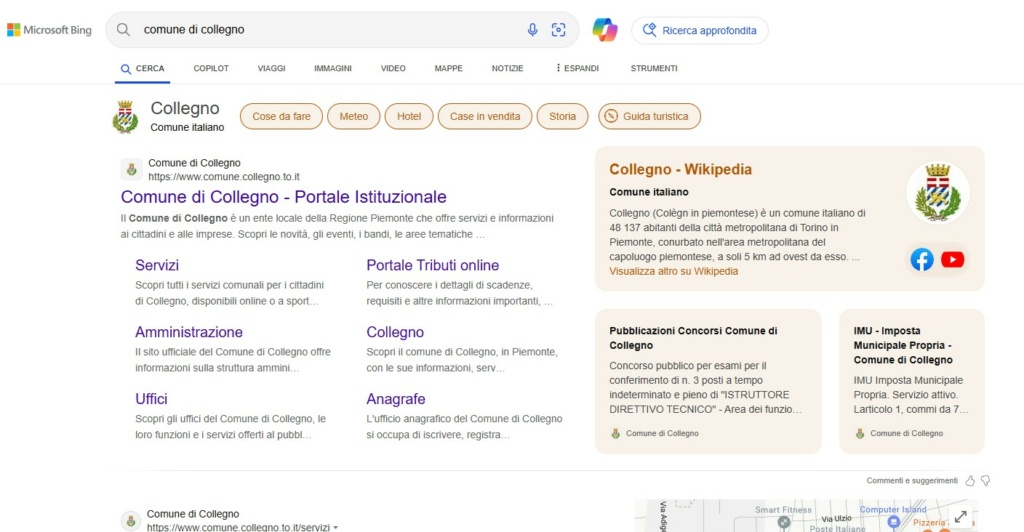Switch to IMMAGINI tab

(332, 68)
